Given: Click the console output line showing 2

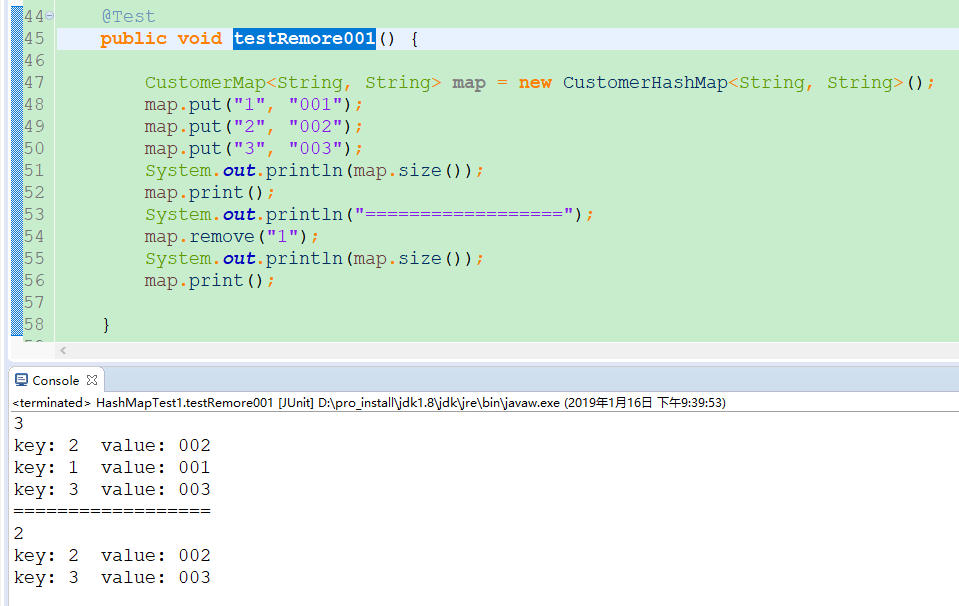Looking at the screenshot, I should [x=18, y=533].
